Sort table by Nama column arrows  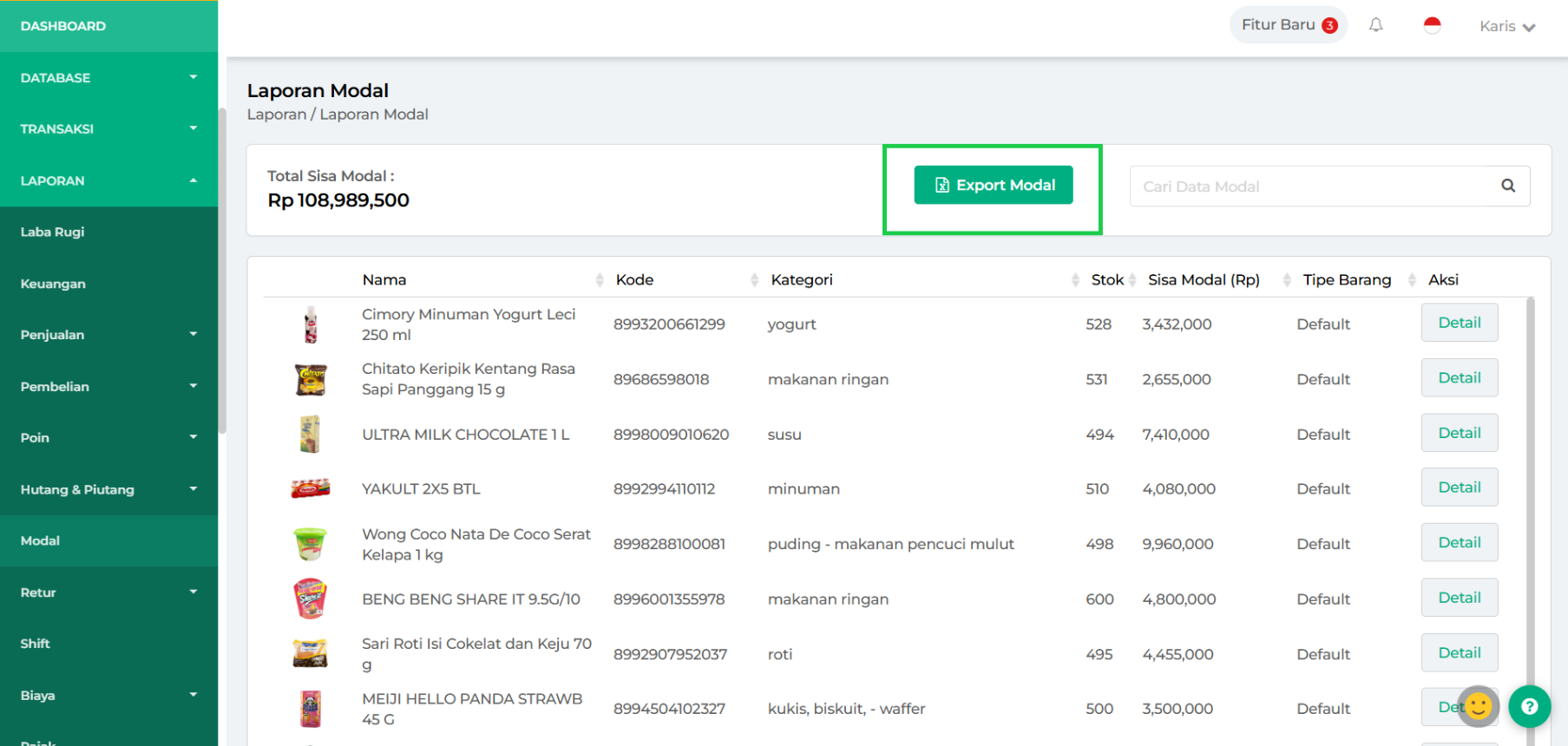(x=600, y=279)
